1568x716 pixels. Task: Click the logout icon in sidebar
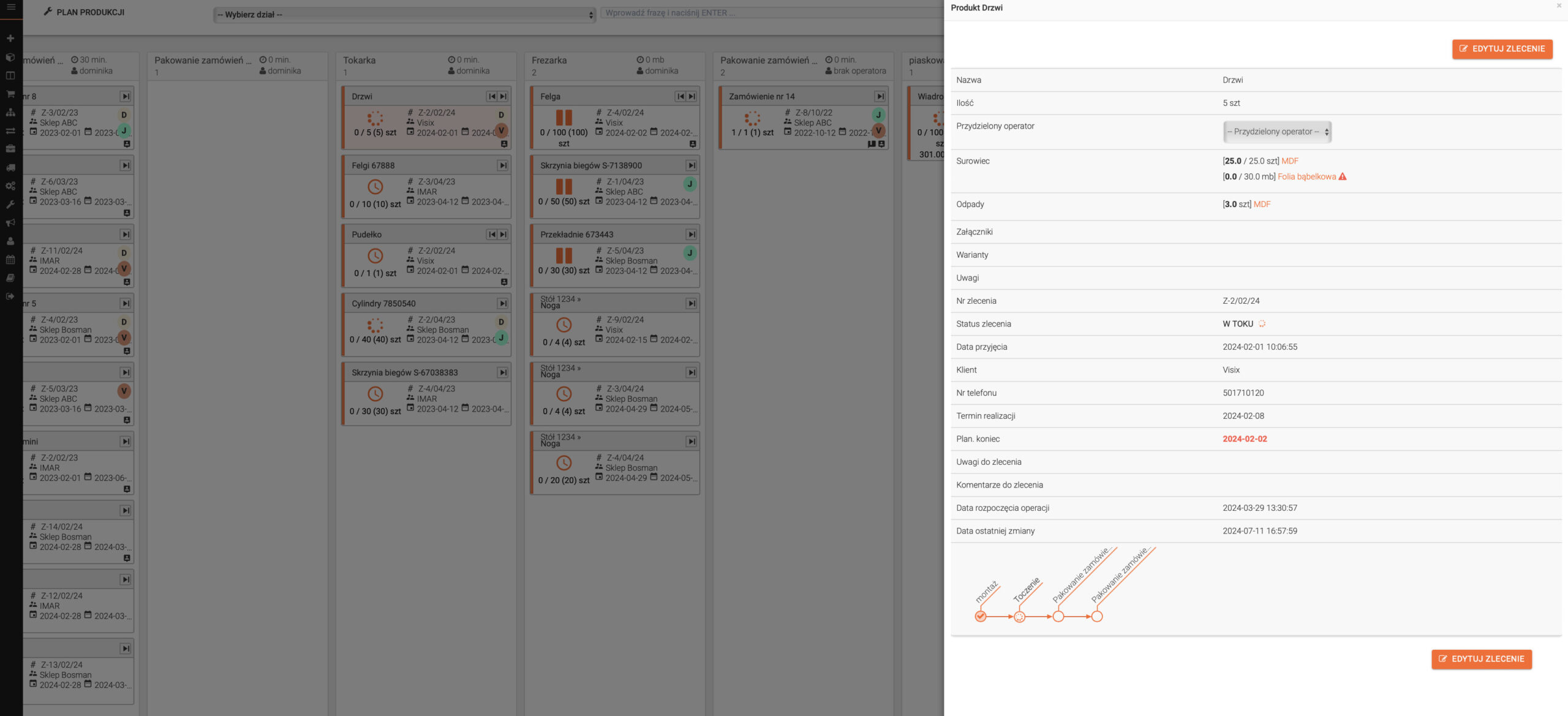pos(10,296)
